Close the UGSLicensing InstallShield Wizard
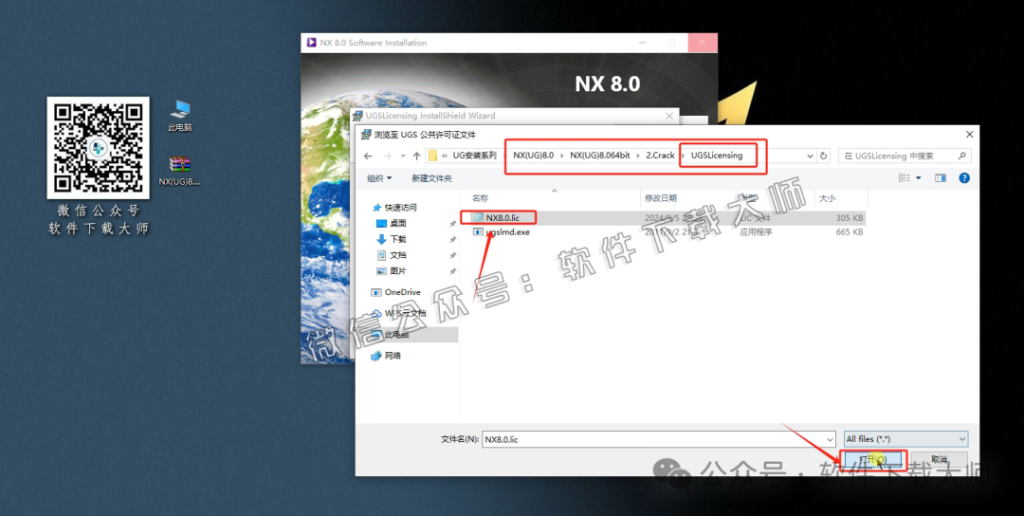This screenshot has width=1024, height=516. pyautogui.click(x=669, y=116)
